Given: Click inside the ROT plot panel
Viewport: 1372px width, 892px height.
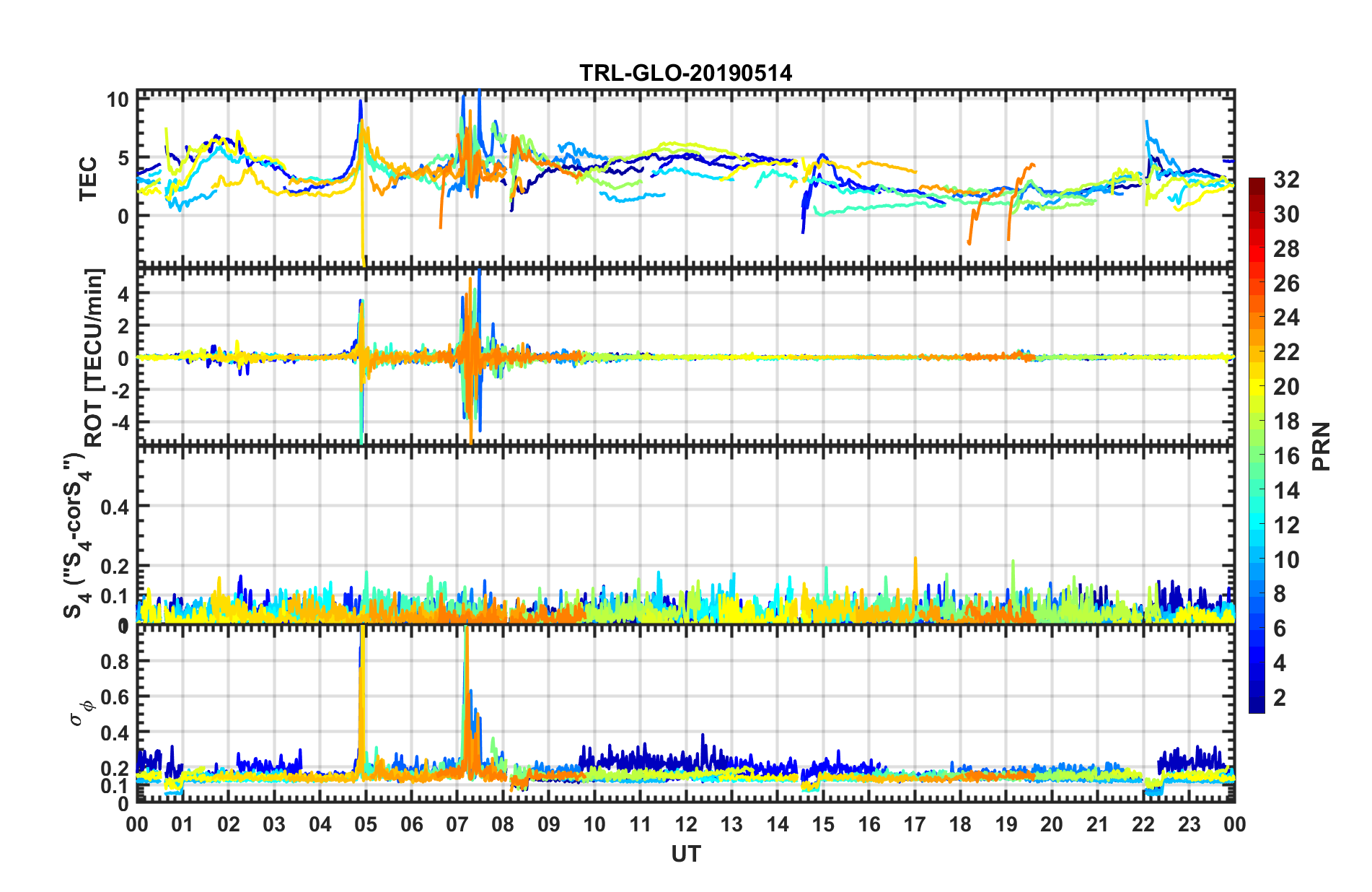Looking at the screenshot, I should click(685, 357).
